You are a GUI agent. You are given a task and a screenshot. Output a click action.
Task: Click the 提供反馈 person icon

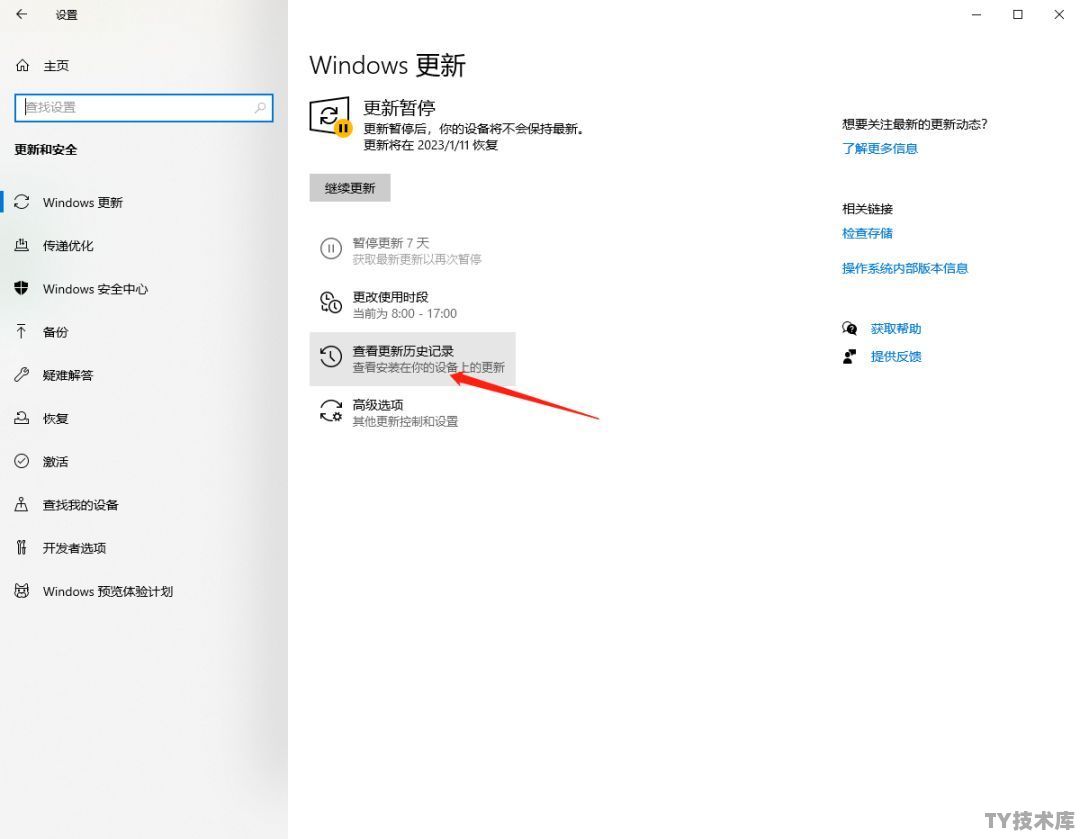tap(849, 356)
